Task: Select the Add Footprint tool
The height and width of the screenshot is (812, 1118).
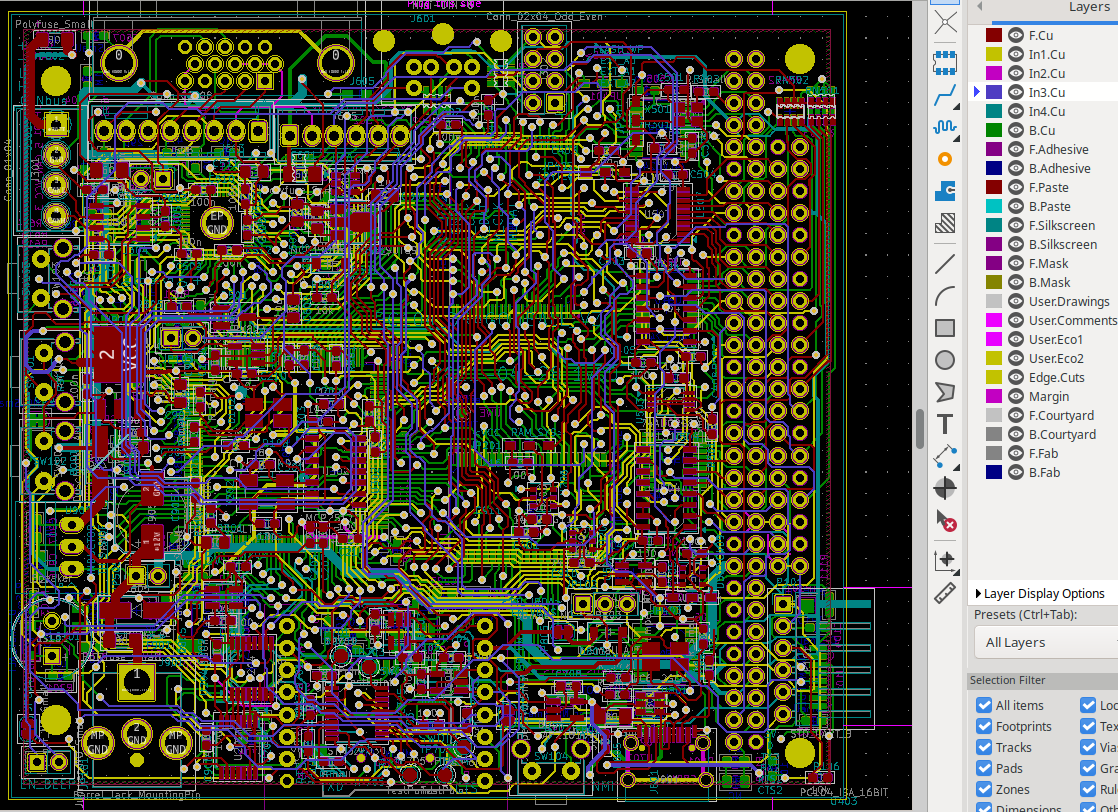Action: [x=945, y=62]
